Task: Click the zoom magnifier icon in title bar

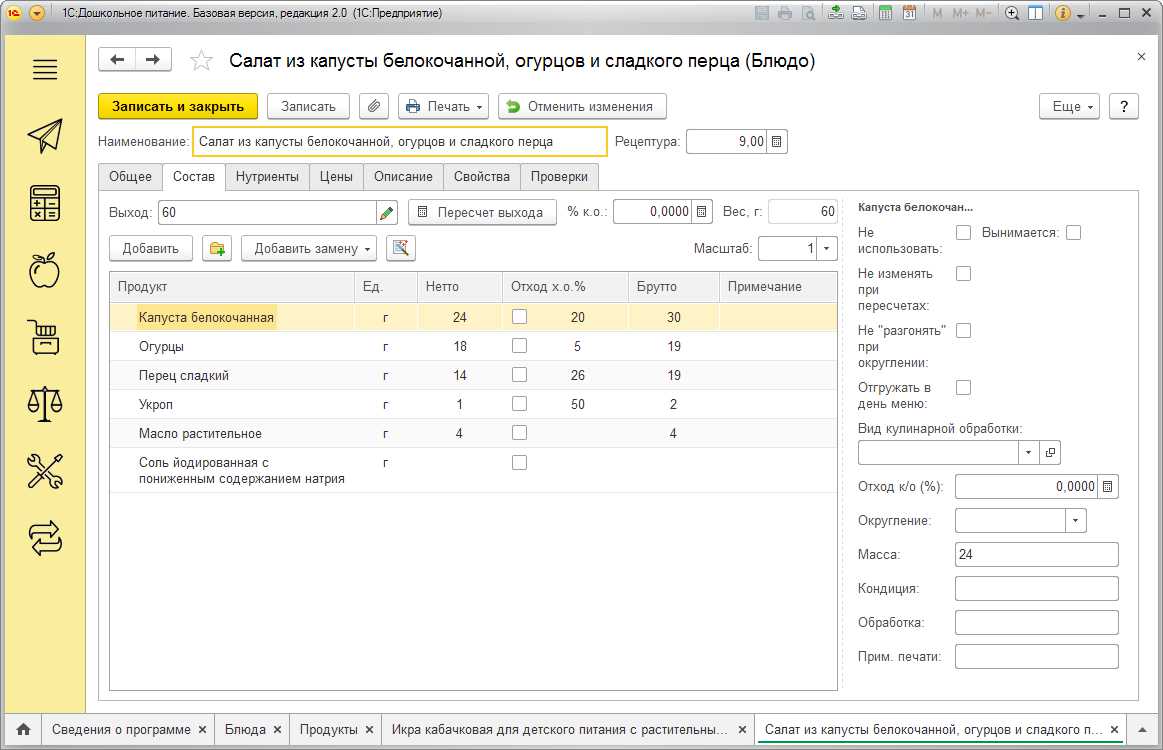Action: pos(1012,13)
